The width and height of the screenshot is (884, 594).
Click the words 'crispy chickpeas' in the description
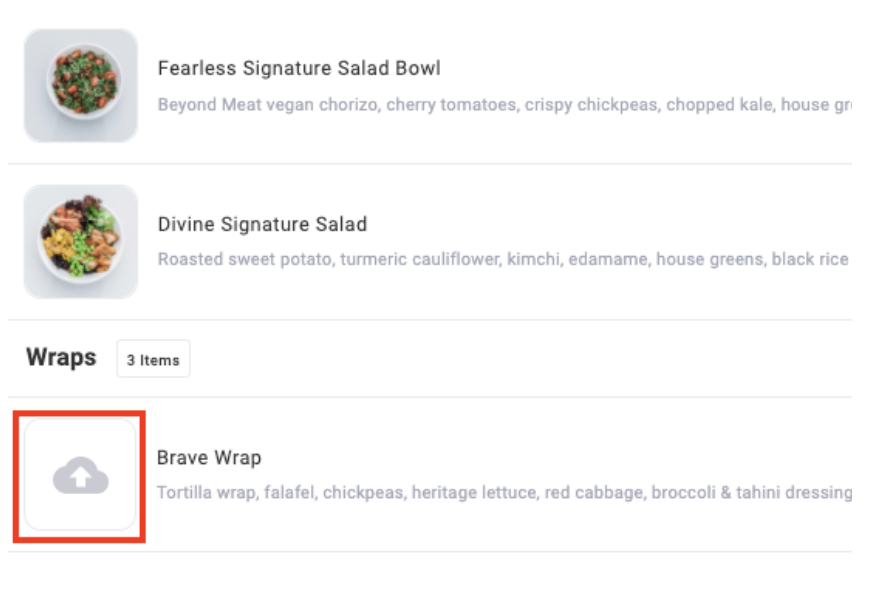point(591,105)
